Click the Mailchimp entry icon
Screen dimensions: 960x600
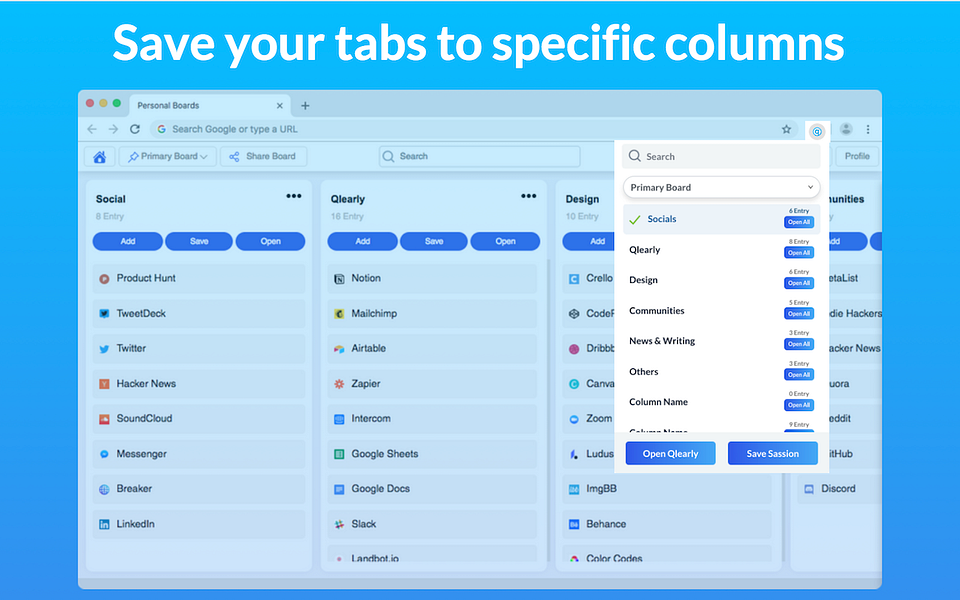tap(339, 314)
